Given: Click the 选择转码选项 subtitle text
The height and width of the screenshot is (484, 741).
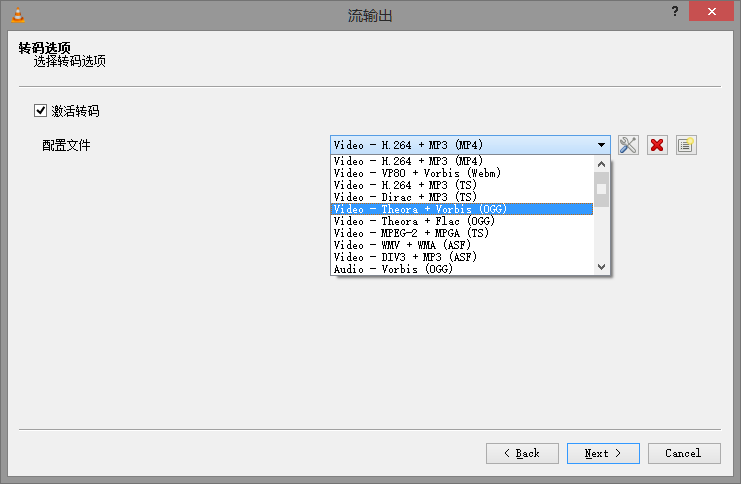Looking at the screenshot, I should [69, 61].
